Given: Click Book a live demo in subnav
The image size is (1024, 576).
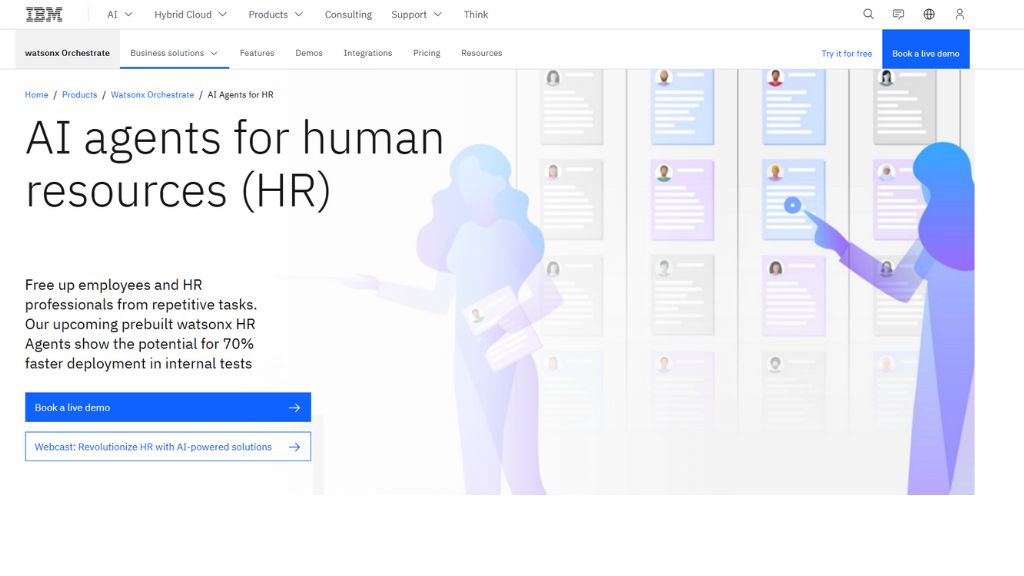Looking at the screenshot, I should point(925,49).
